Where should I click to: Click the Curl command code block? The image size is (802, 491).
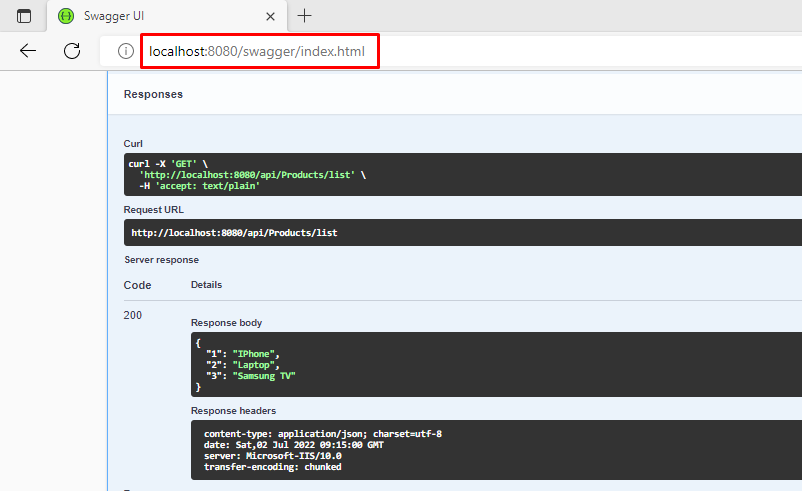462,174
